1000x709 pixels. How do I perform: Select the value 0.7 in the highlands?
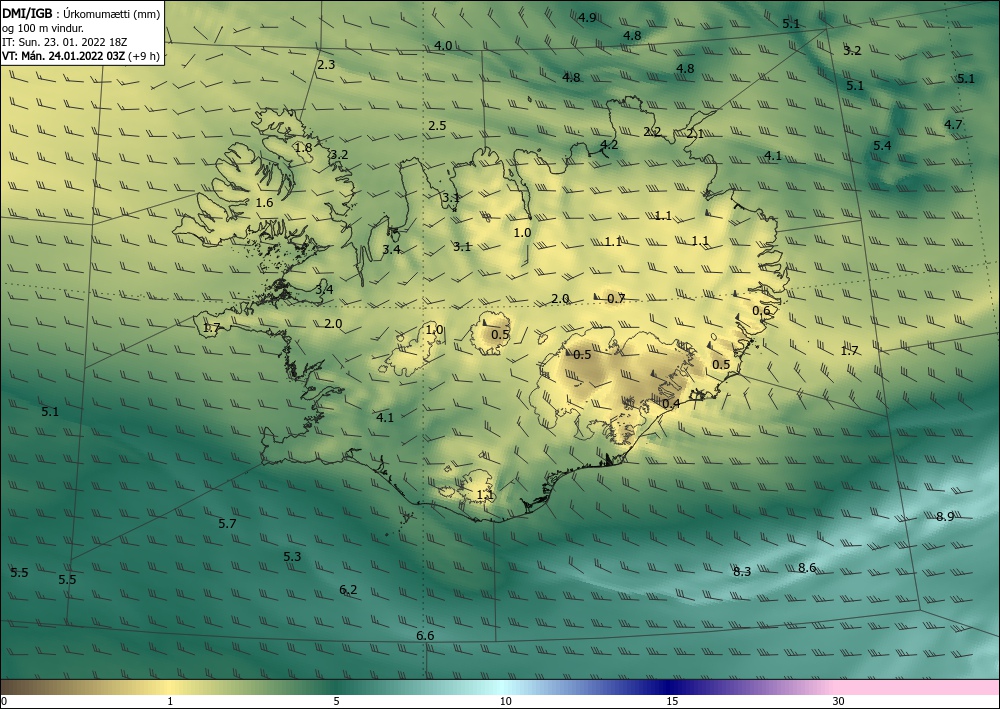pyautogui.click(x=616, y=298)
